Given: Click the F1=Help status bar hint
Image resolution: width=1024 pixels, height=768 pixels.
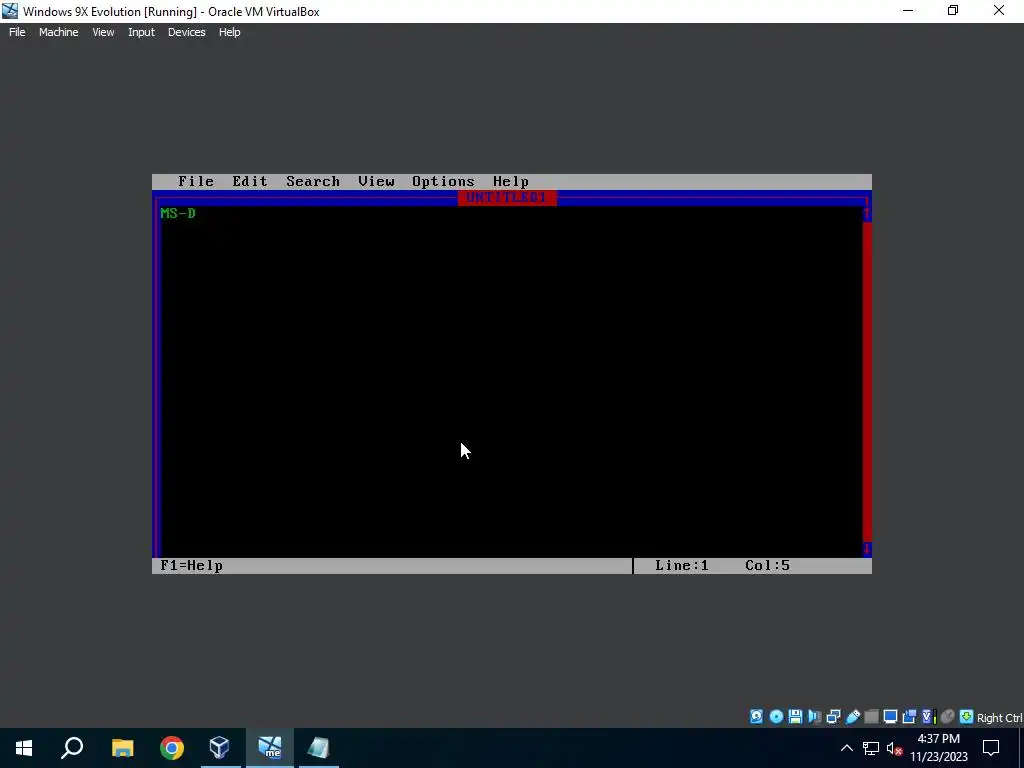Looking at the screenshot, I should (191, 566).
